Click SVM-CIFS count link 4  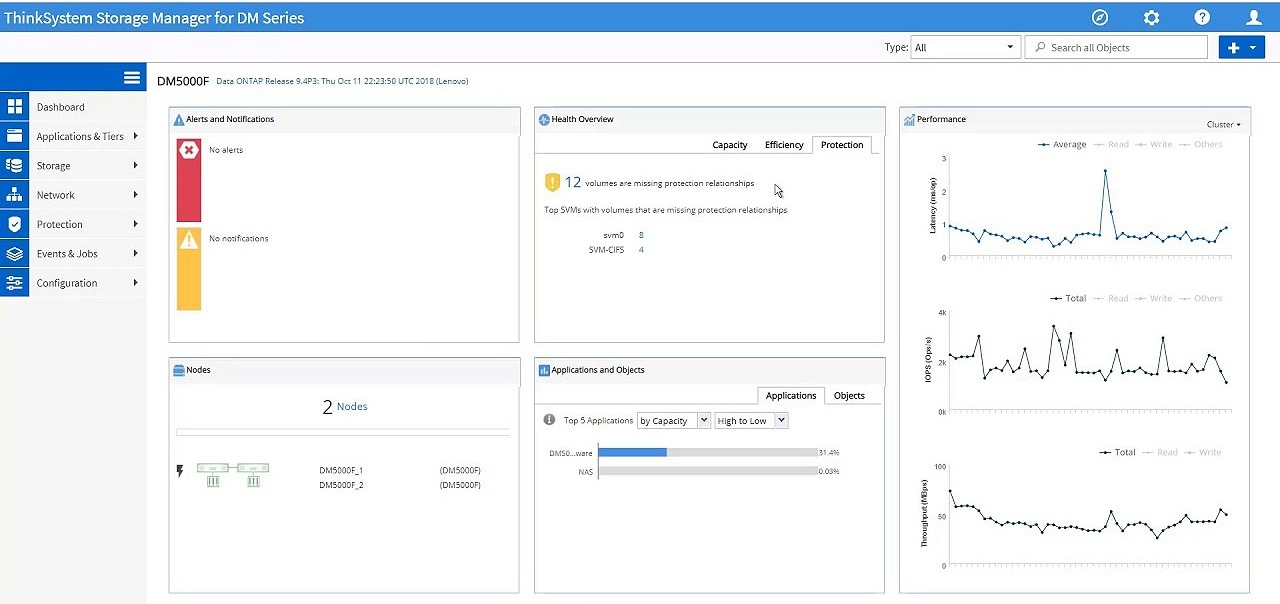641,250
